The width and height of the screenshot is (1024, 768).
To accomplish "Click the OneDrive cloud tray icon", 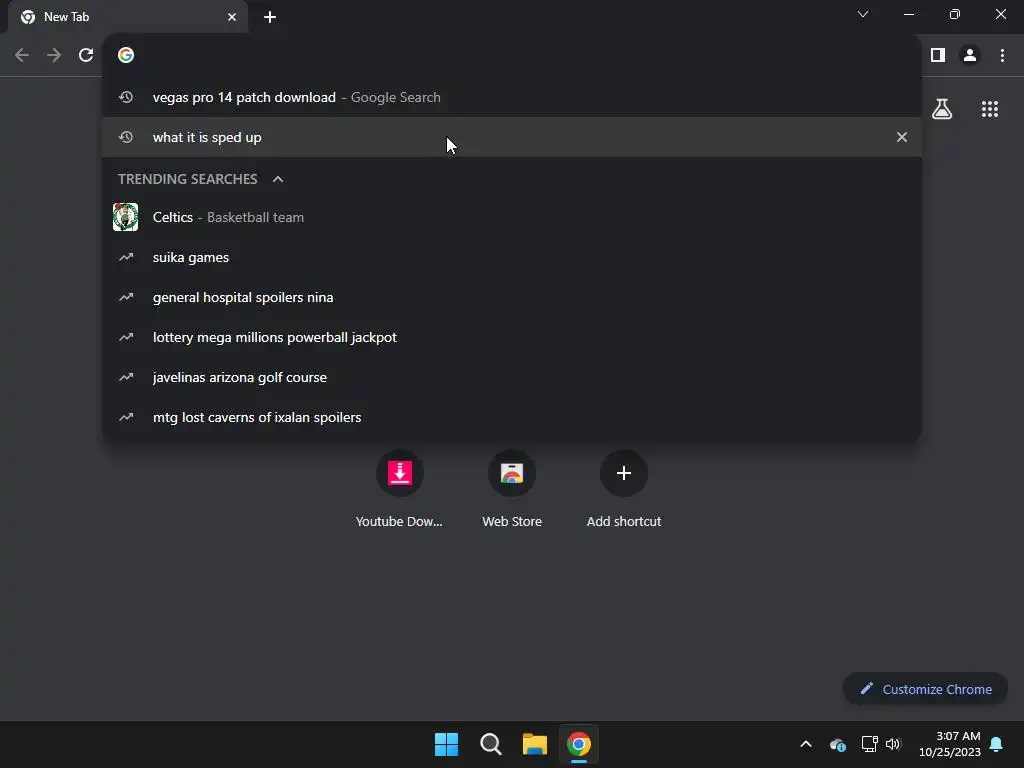I will click(x=838, y=744).
